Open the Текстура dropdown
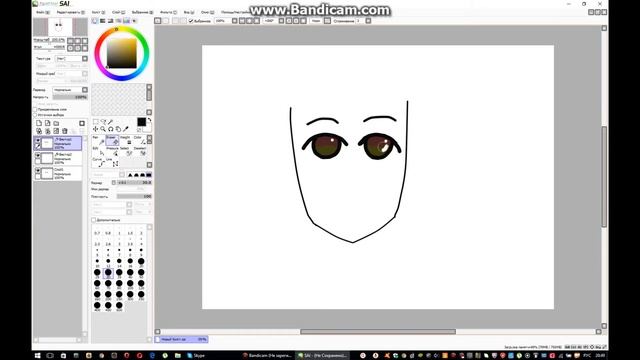Image resolution: width=640 pixels, height=360 pixels. tap(84, 59)
